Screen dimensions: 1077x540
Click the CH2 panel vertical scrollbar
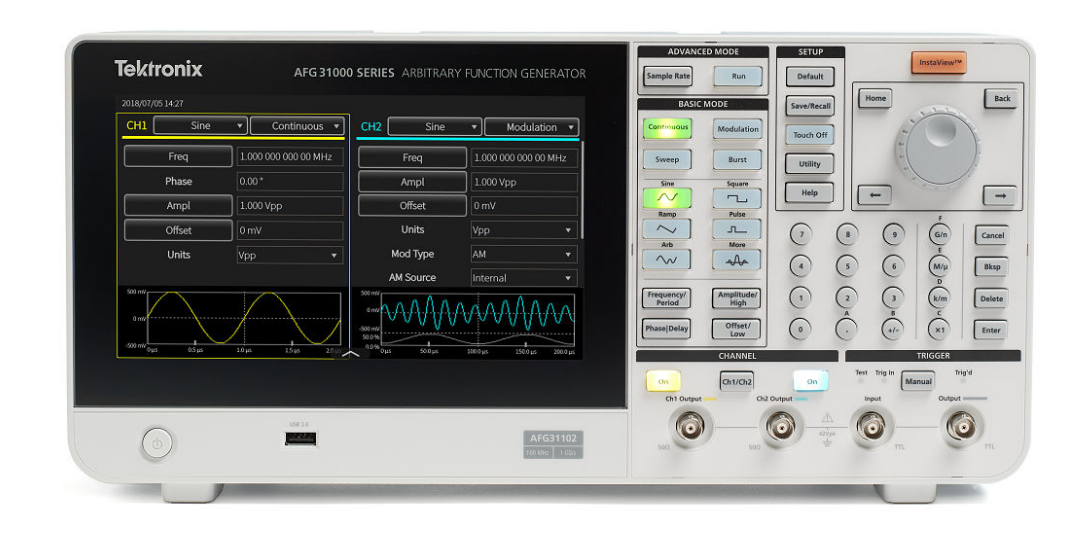[x=581, y=190]
